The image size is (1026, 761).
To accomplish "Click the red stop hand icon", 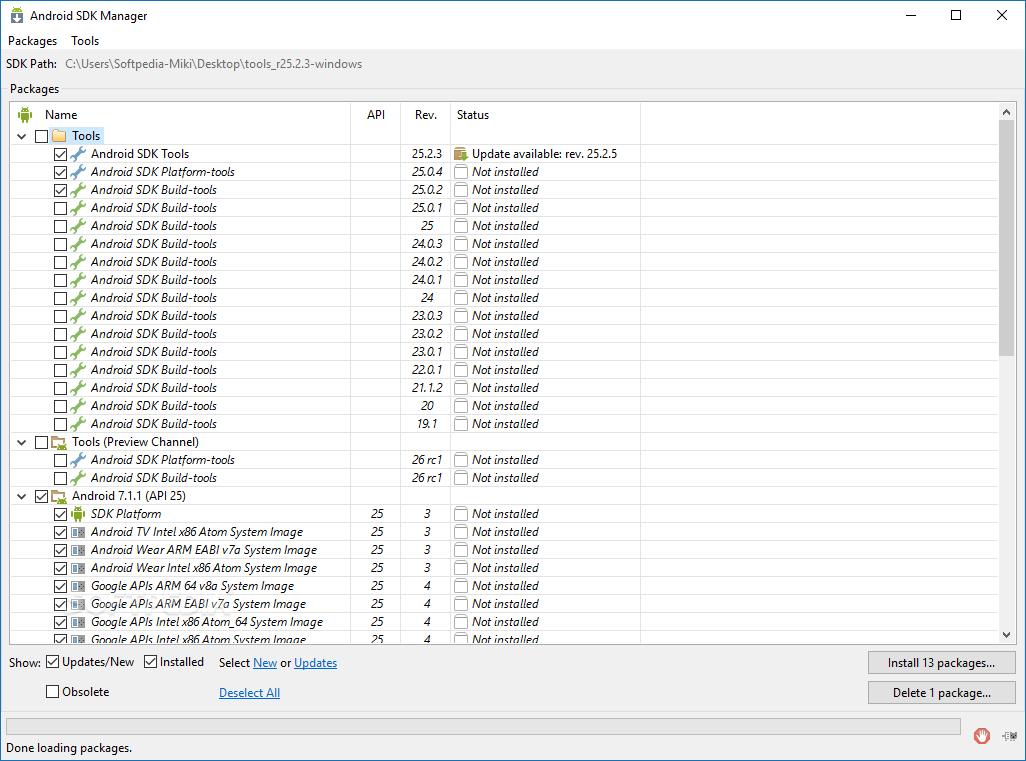I will [982, 736].
